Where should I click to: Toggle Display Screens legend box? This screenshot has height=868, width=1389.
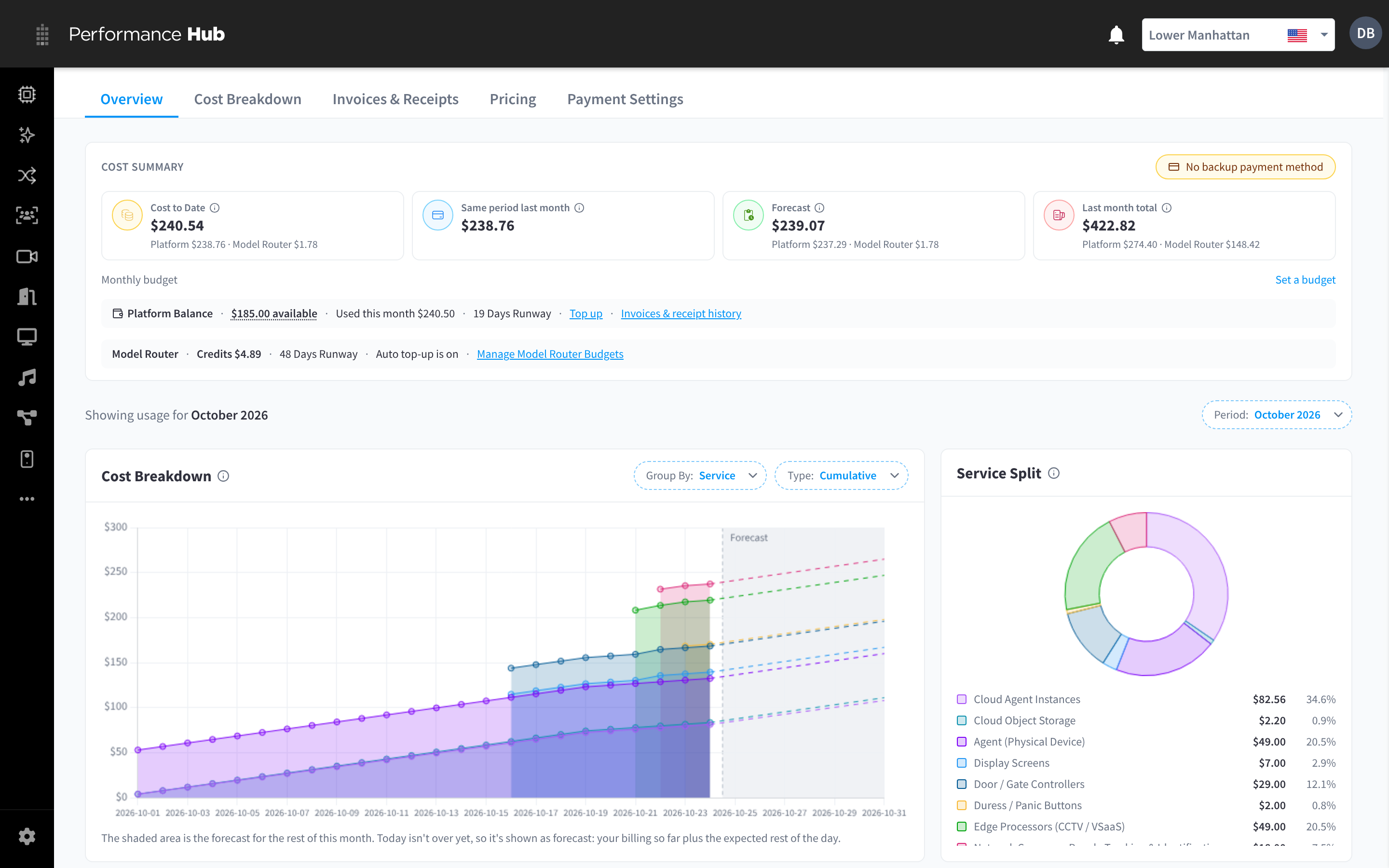[x=962, y=763]
